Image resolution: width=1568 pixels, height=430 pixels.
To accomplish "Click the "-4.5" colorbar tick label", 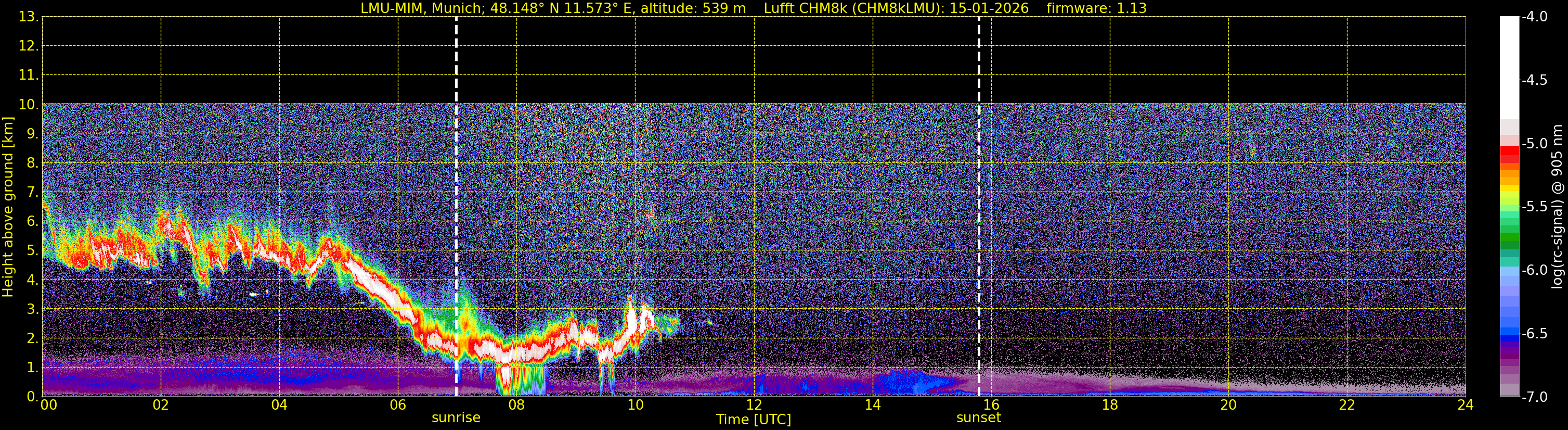I will pyautogui.click(x=1534, y=80).
